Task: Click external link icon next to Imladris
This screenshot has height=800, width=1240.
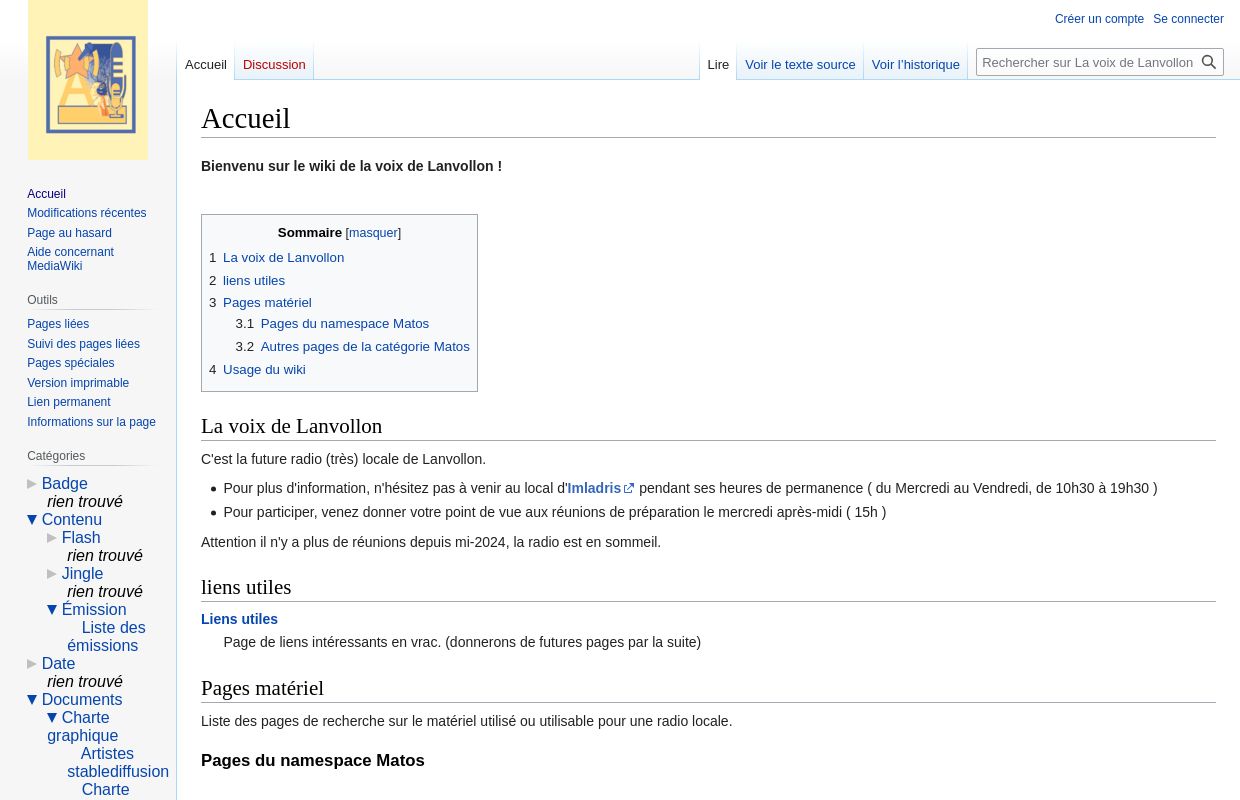Action: click(x=629, y=489)
